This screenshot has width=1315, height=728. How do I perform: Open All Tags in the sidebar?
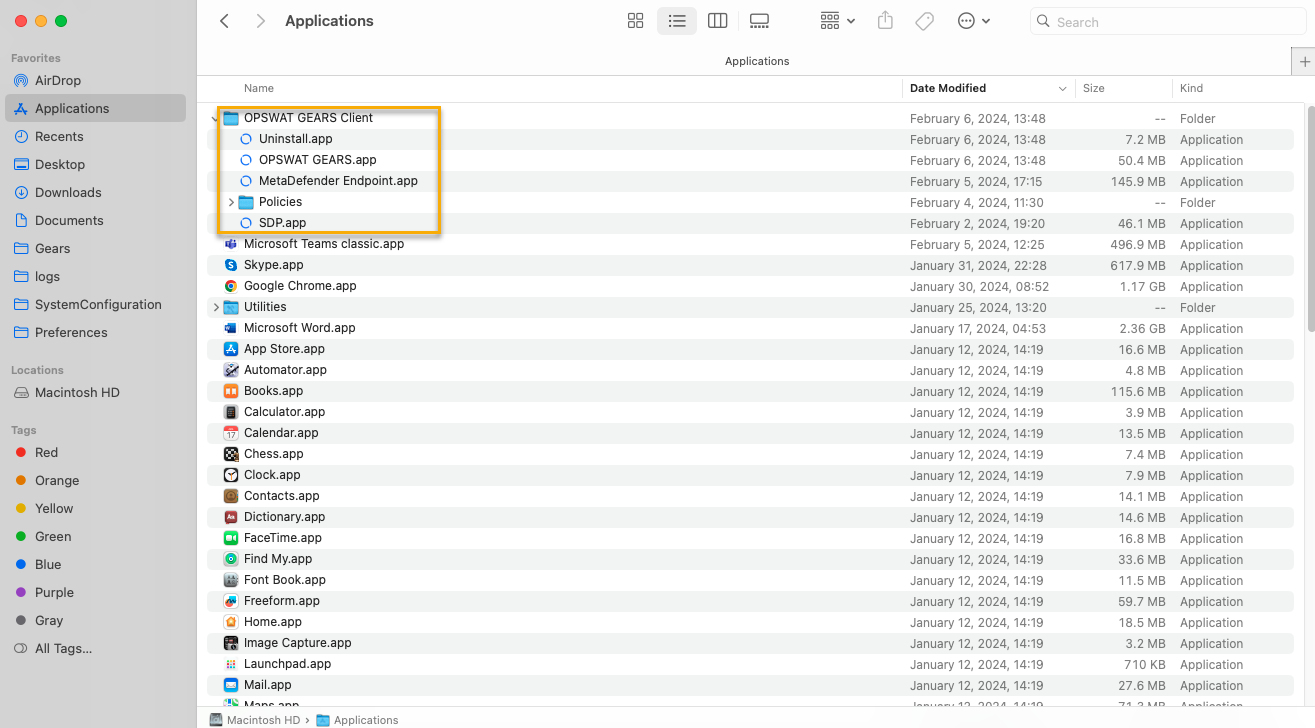point(95,648)
